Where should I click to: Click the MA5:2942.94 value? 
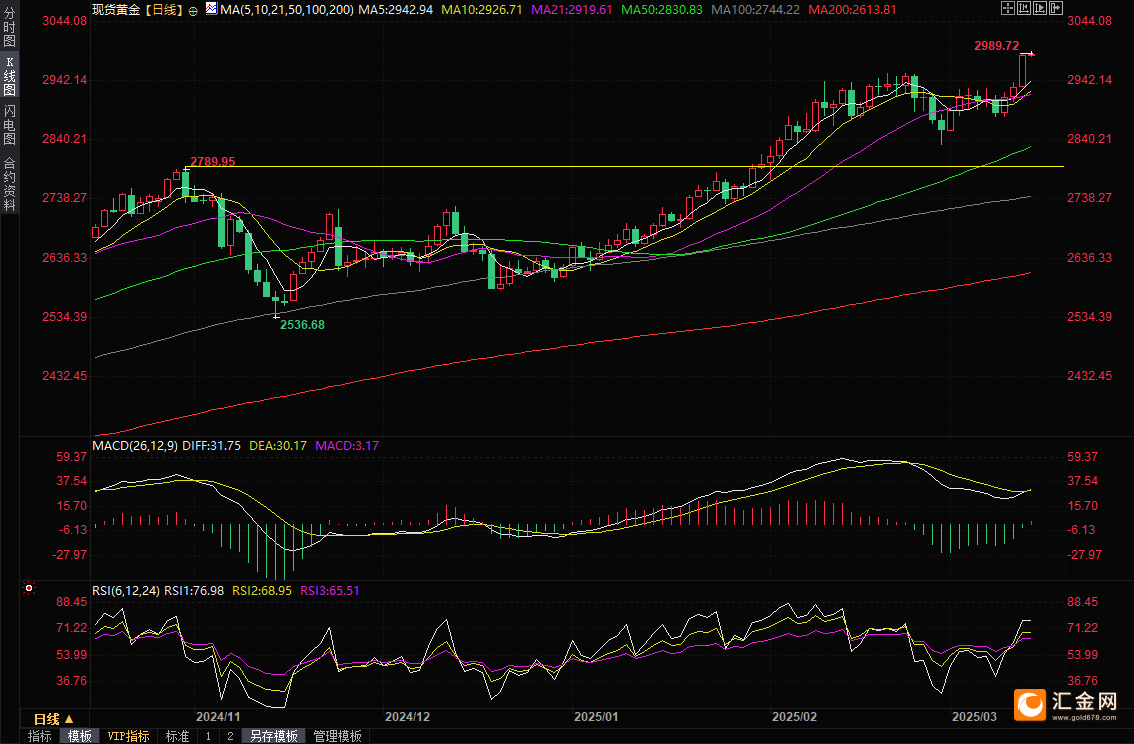pyautogui.click(x=396, y=10)
